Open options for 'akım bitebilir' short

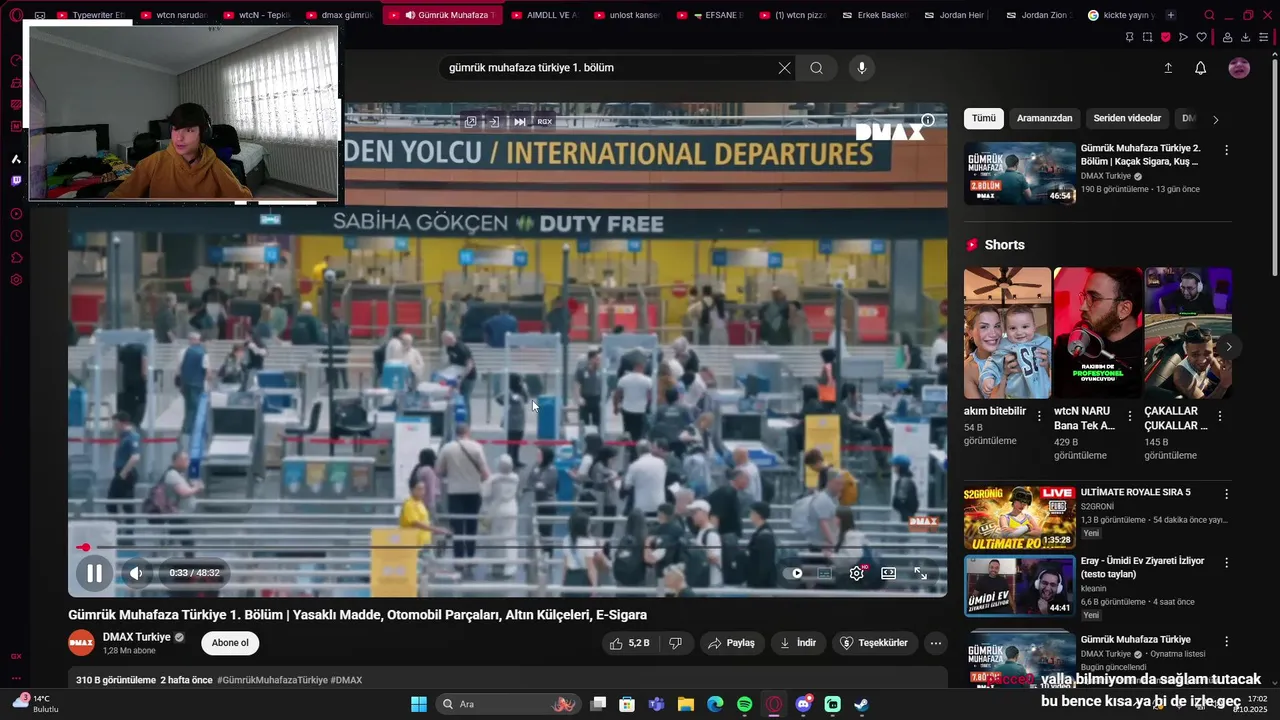(x=1039, y=416)
